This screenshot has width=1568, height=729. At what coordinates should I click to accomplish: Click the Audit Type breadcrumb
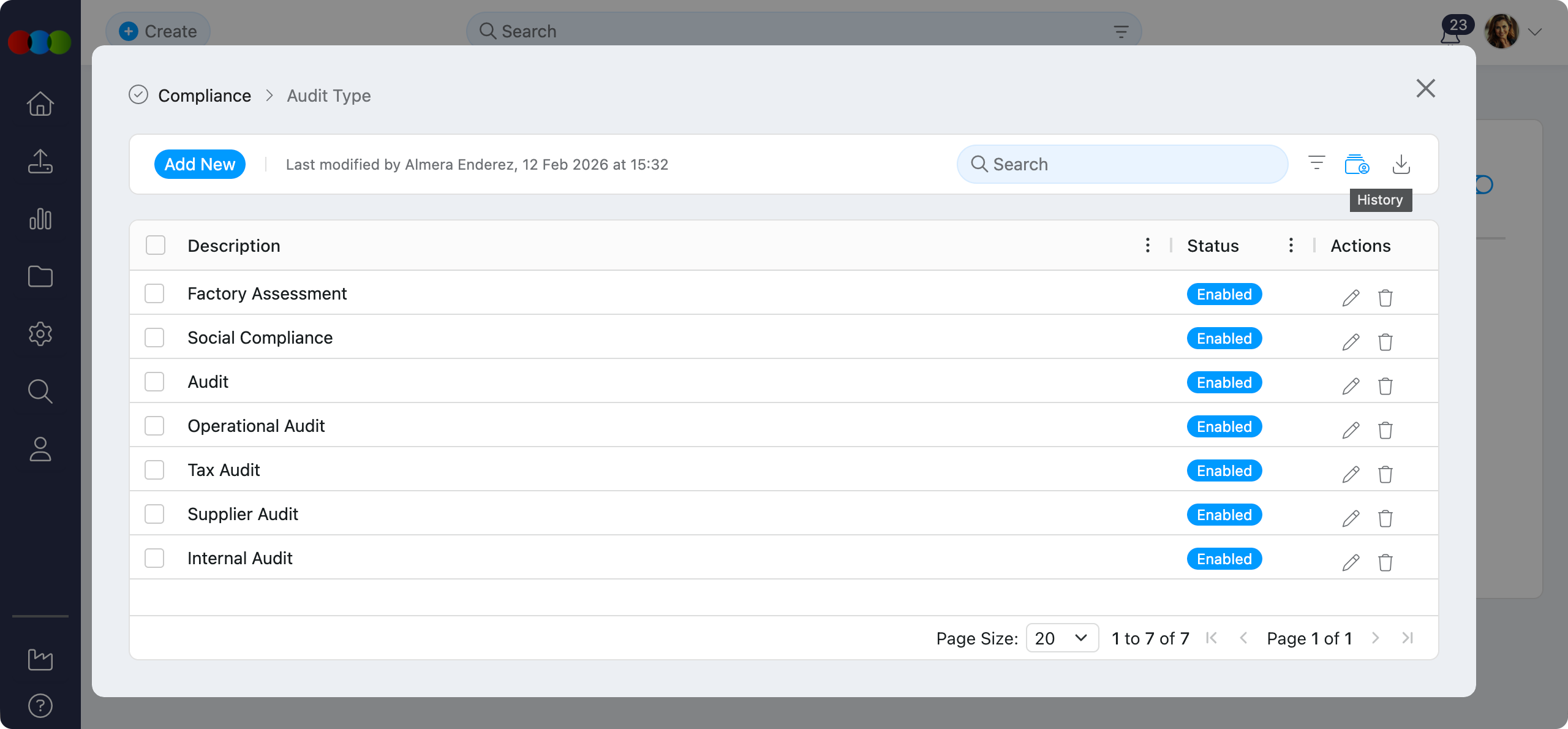tap(329, 96)
